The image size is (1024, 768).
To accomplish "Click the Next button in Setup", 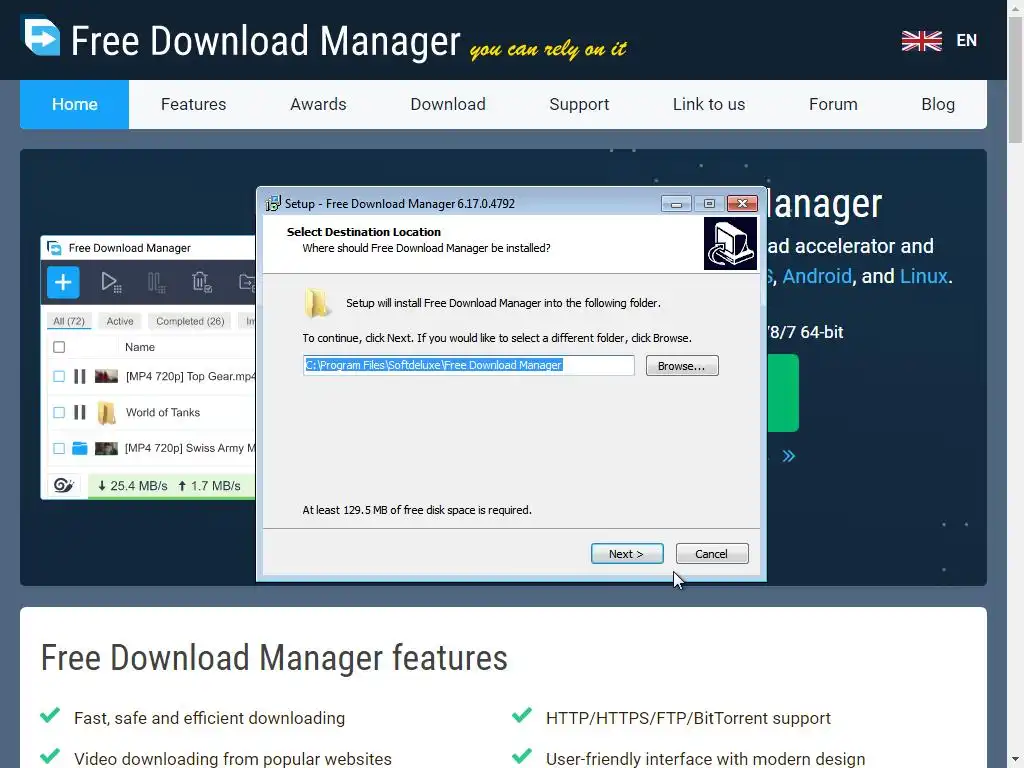I will 627,554.
